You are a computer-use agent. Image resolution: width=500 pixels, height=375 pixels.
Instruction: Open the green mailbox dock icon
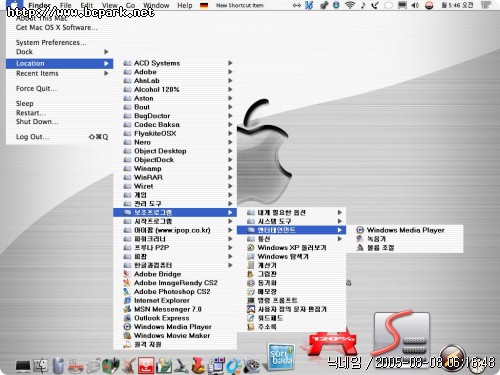tap(111, 365)
